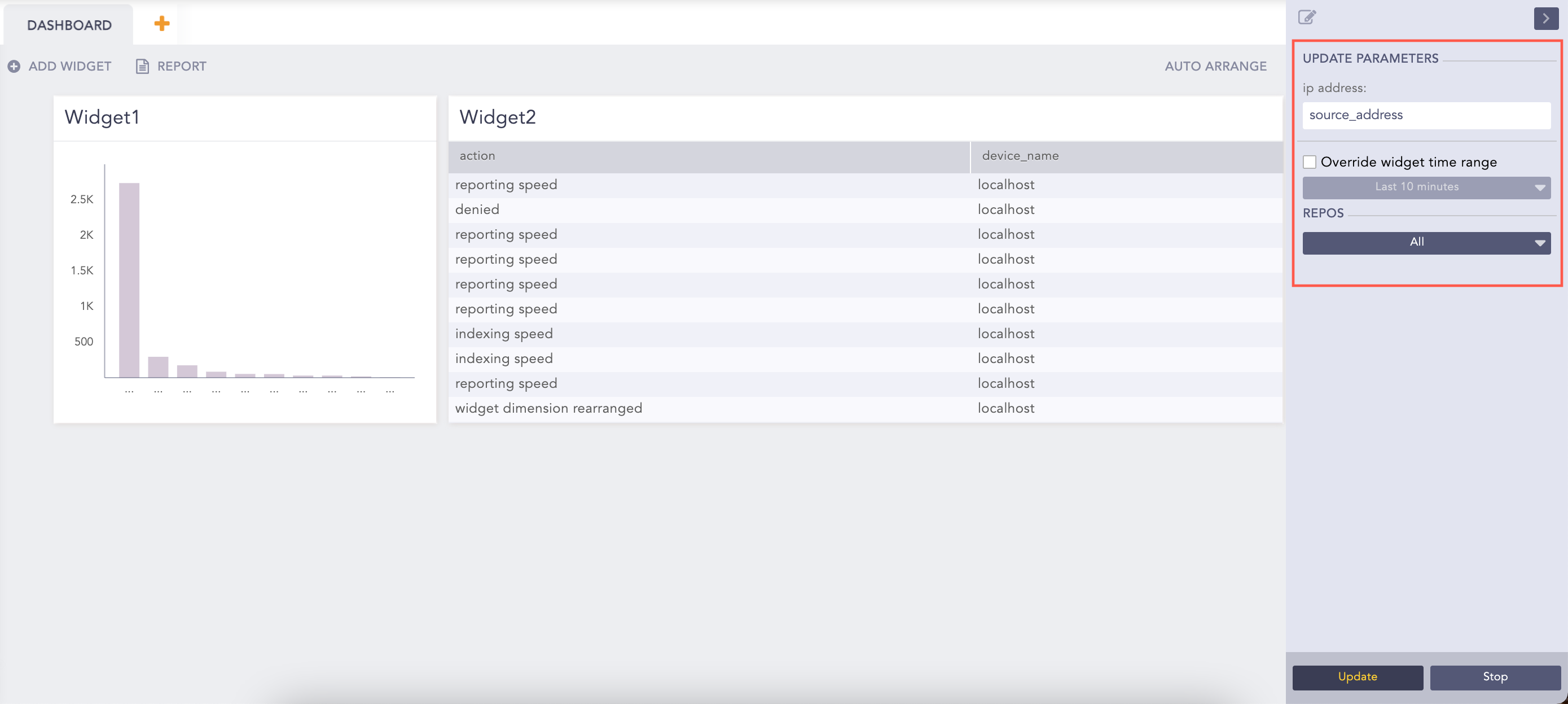Expand the Repos All dropdown
Viewport: 1568px width, 704px height.
coord(1426,242)
